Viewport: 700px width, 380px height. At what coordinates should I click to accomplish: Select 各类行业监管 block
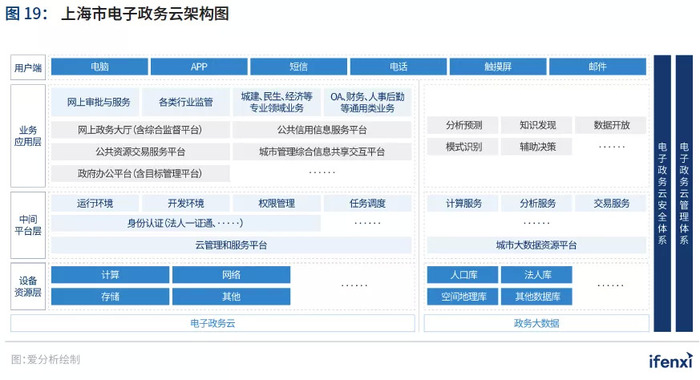186,102
